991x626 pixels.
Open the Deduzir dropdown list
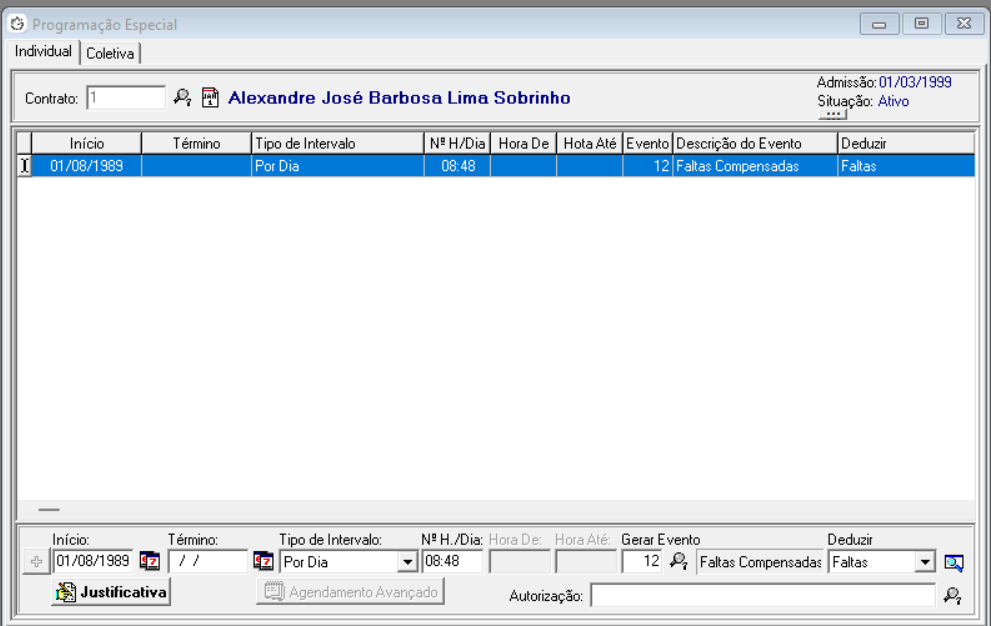[x=924, y=562]
